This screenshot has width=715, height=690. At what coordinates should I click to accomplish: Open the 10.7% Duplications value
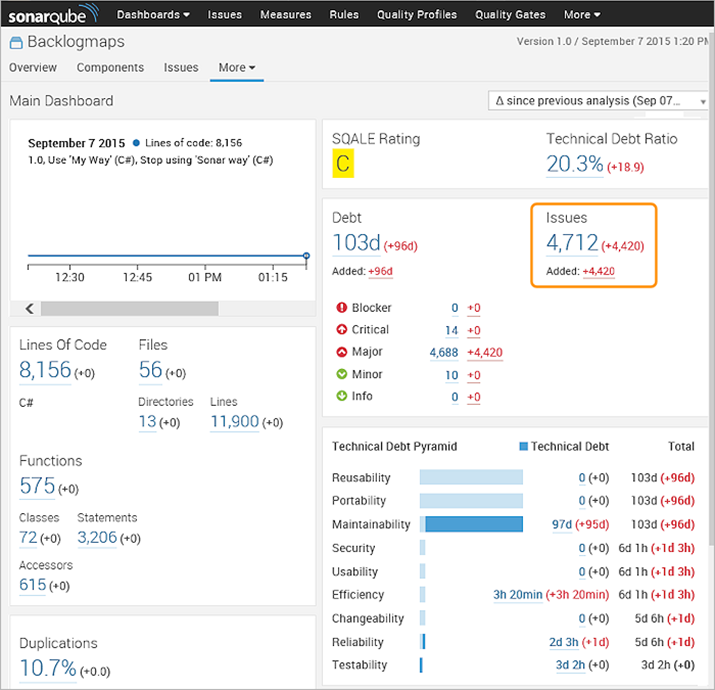point(47,668)
